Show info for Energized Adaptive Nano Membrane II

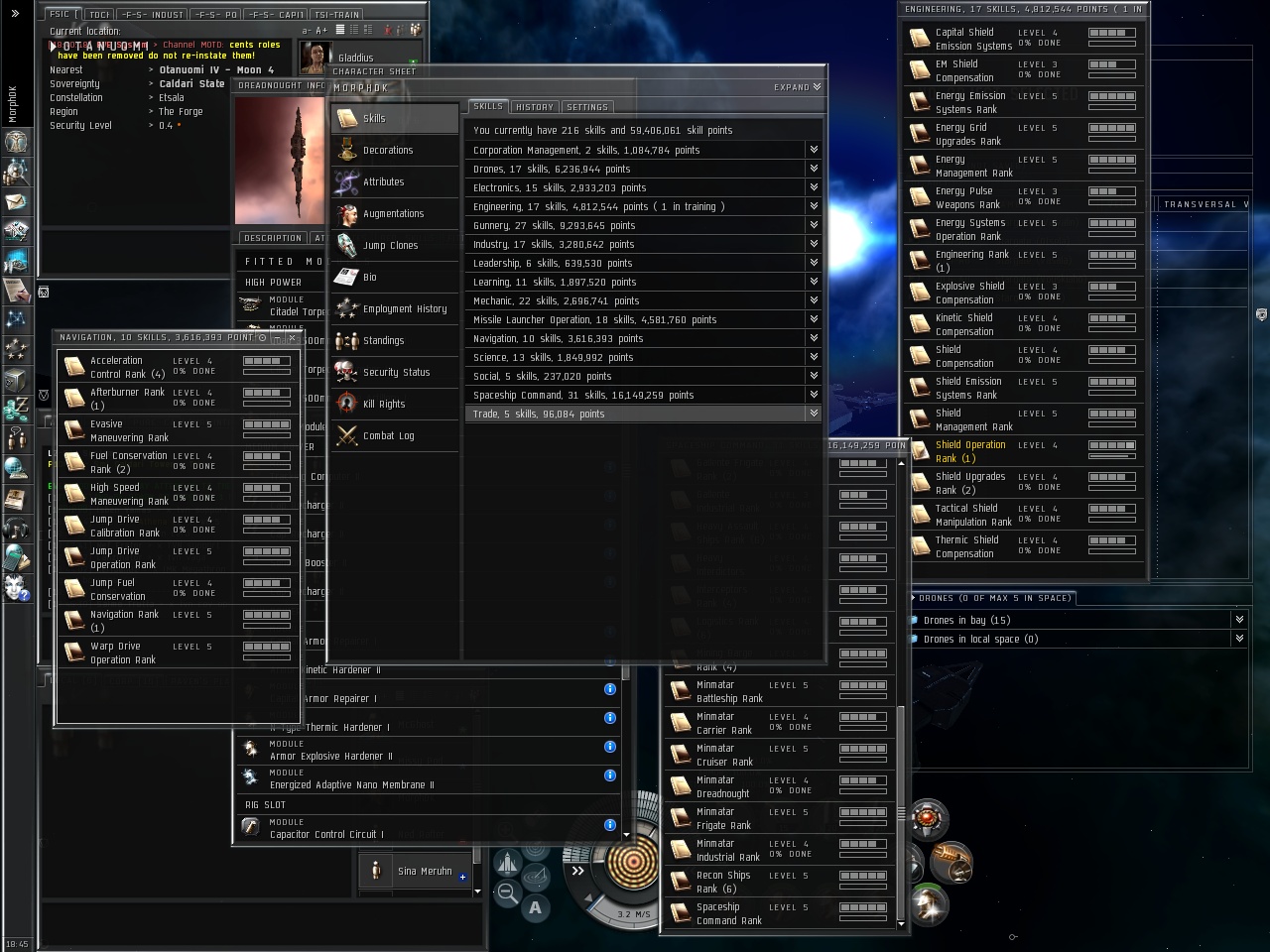pos(610,775)
